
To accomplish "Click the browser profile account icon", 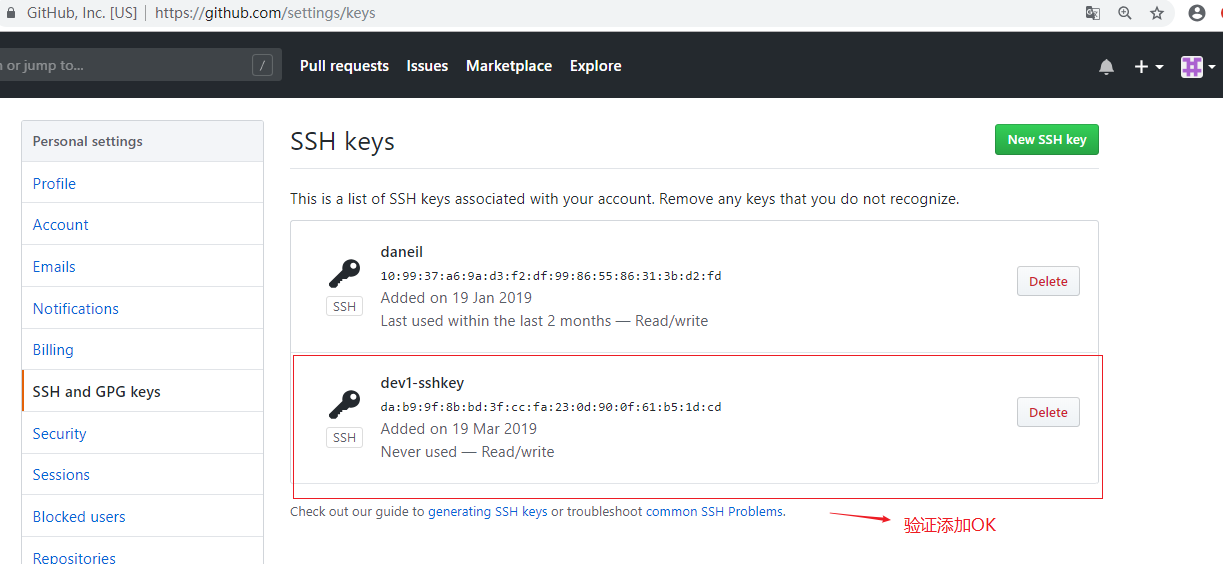I will (x=1196, y=13).
